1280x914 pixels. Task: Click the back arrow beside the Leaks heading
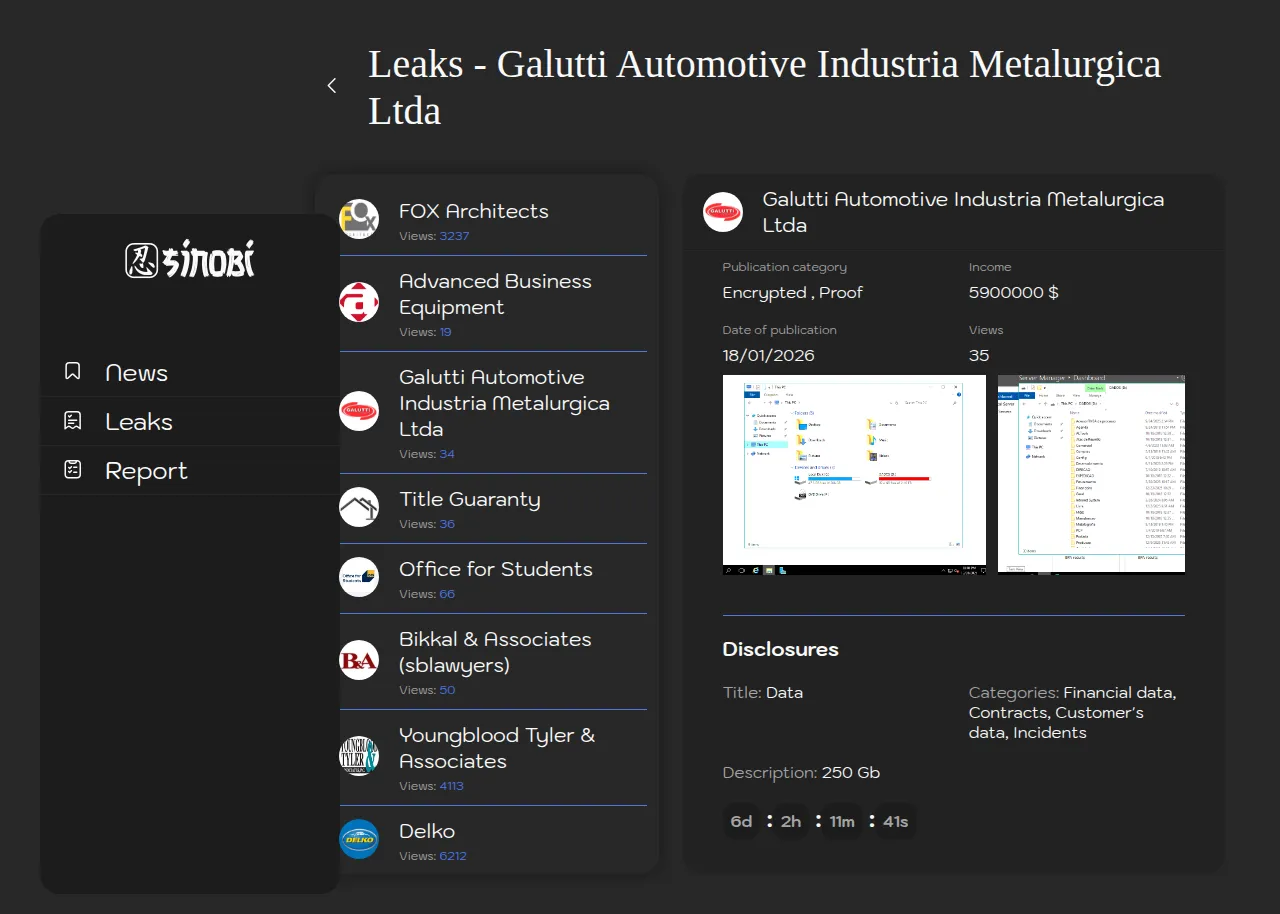click(332, 86)
